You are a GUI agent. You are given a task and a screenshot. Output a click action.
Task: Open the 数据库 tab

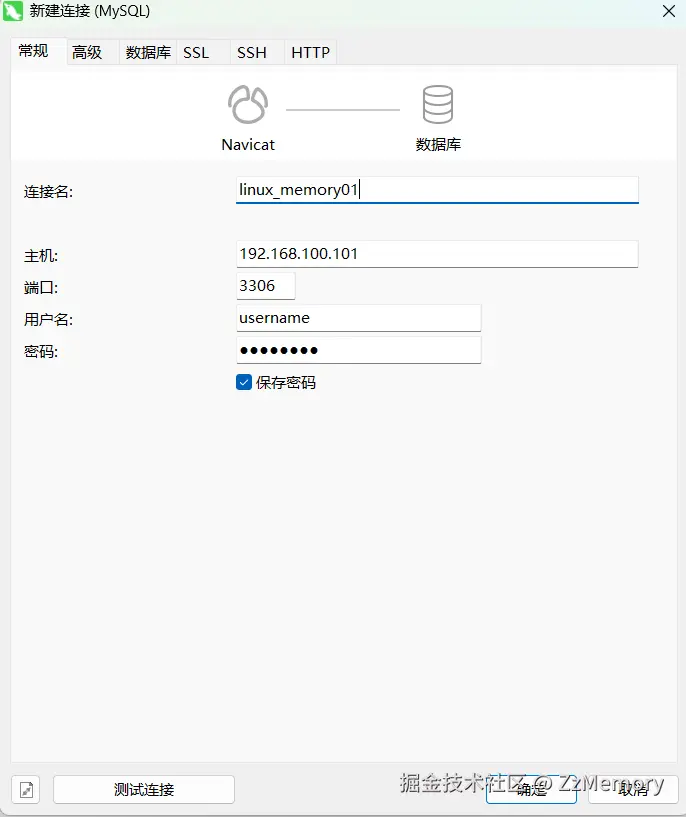coord(148,52)
